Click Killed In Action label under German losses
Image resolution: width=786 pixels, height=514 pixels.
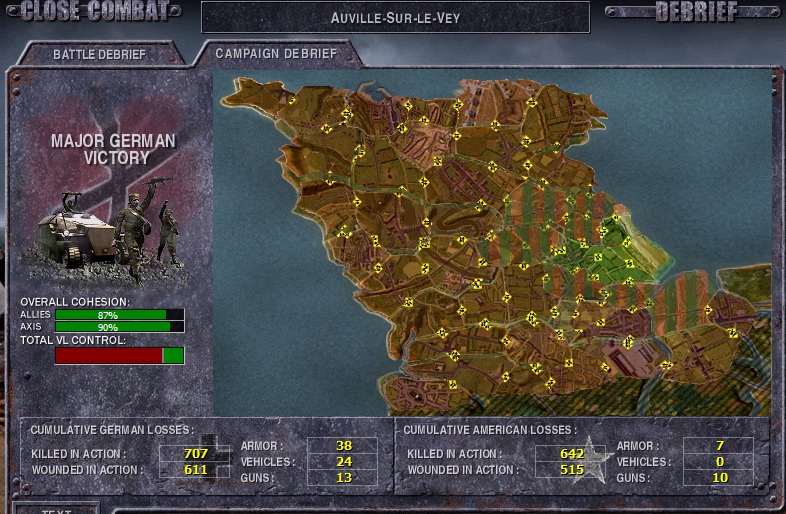tap(79, 454)
